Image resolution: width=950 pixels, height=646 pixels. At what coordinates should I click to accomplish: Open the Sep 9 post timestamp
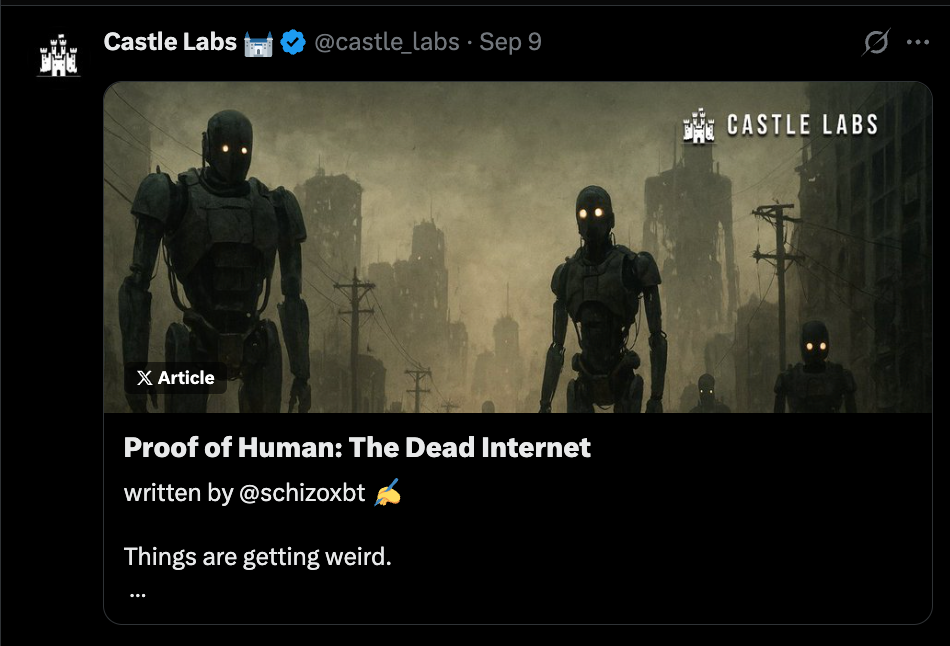pos(510,42)
